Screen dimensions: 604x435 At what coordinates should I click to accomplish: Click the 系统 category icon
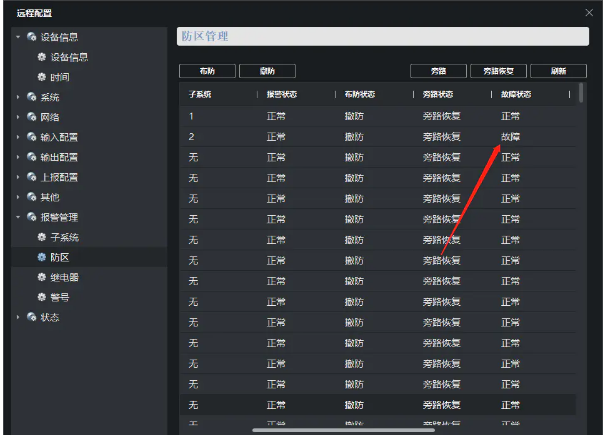point(32,97)
